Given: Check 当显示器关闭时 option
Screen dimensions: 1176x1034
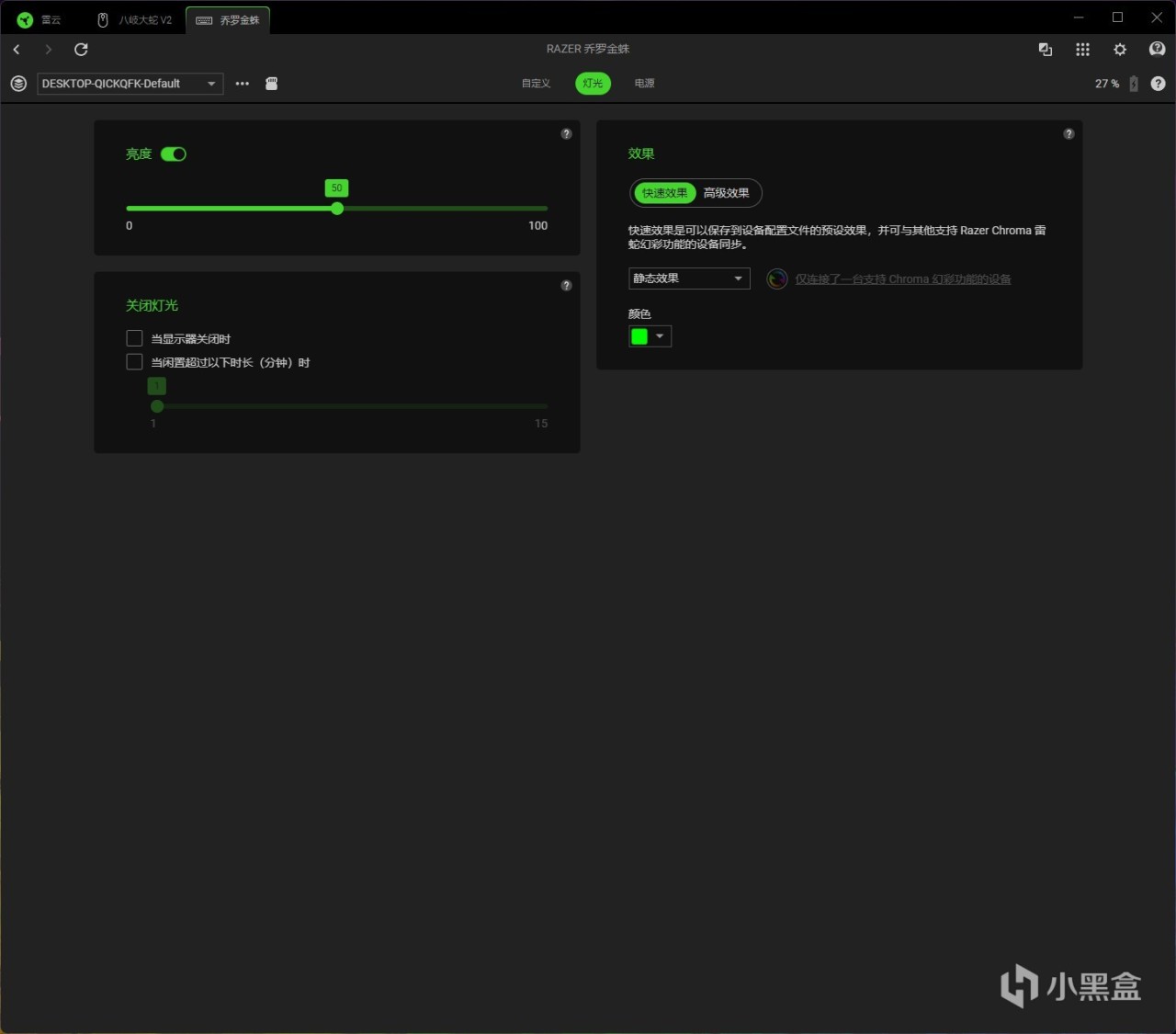Looking at the screenshot, I should coord(134,338).
